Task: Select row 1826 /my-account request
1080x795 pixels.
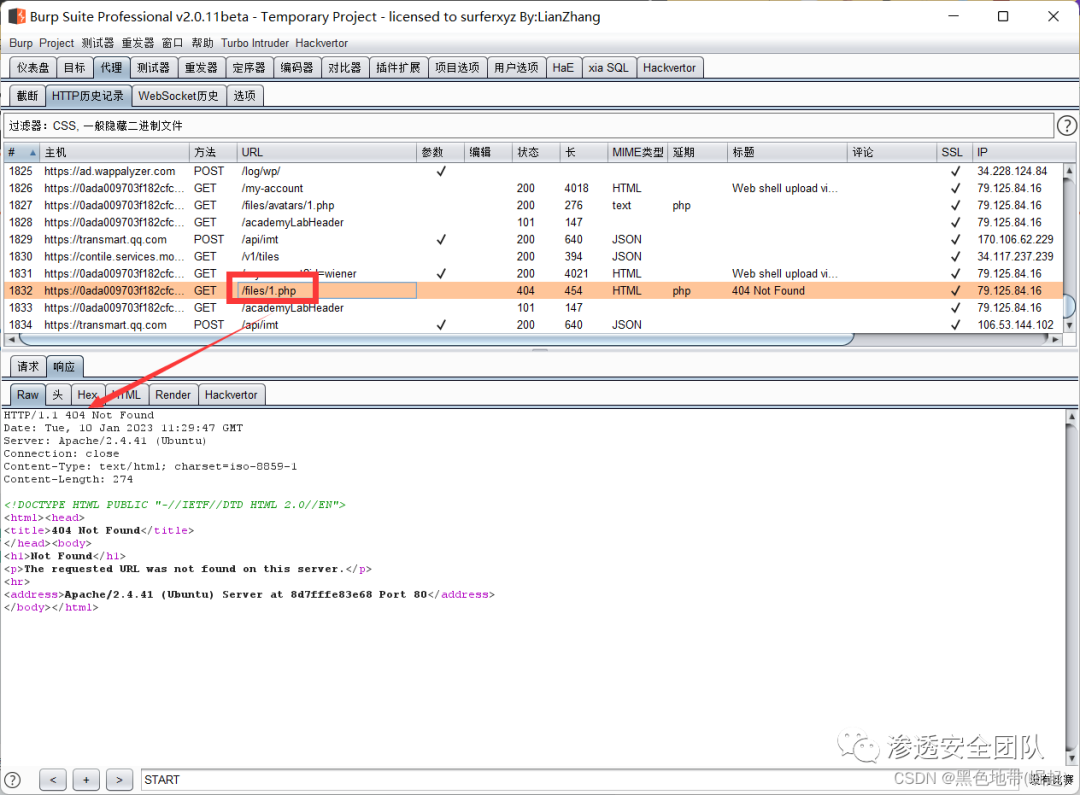Action: pos(534,188)
